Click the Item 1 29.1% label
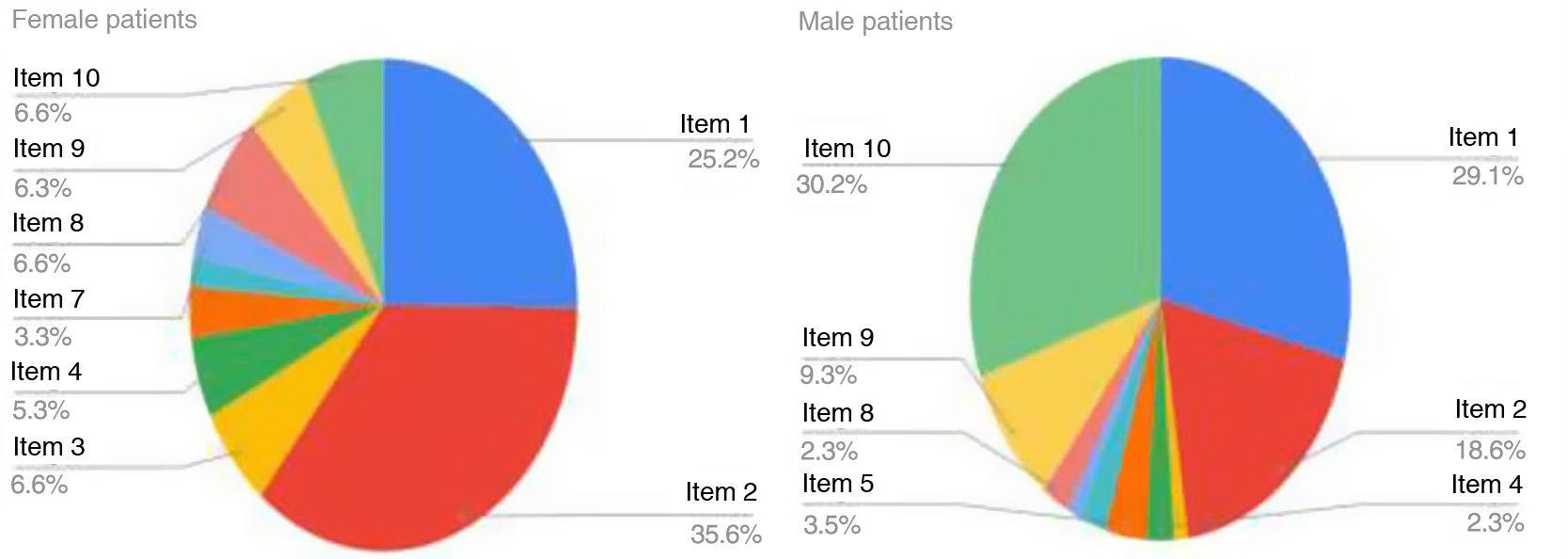The height and width of the screenshot is (559, 1568). [1484, 156]
